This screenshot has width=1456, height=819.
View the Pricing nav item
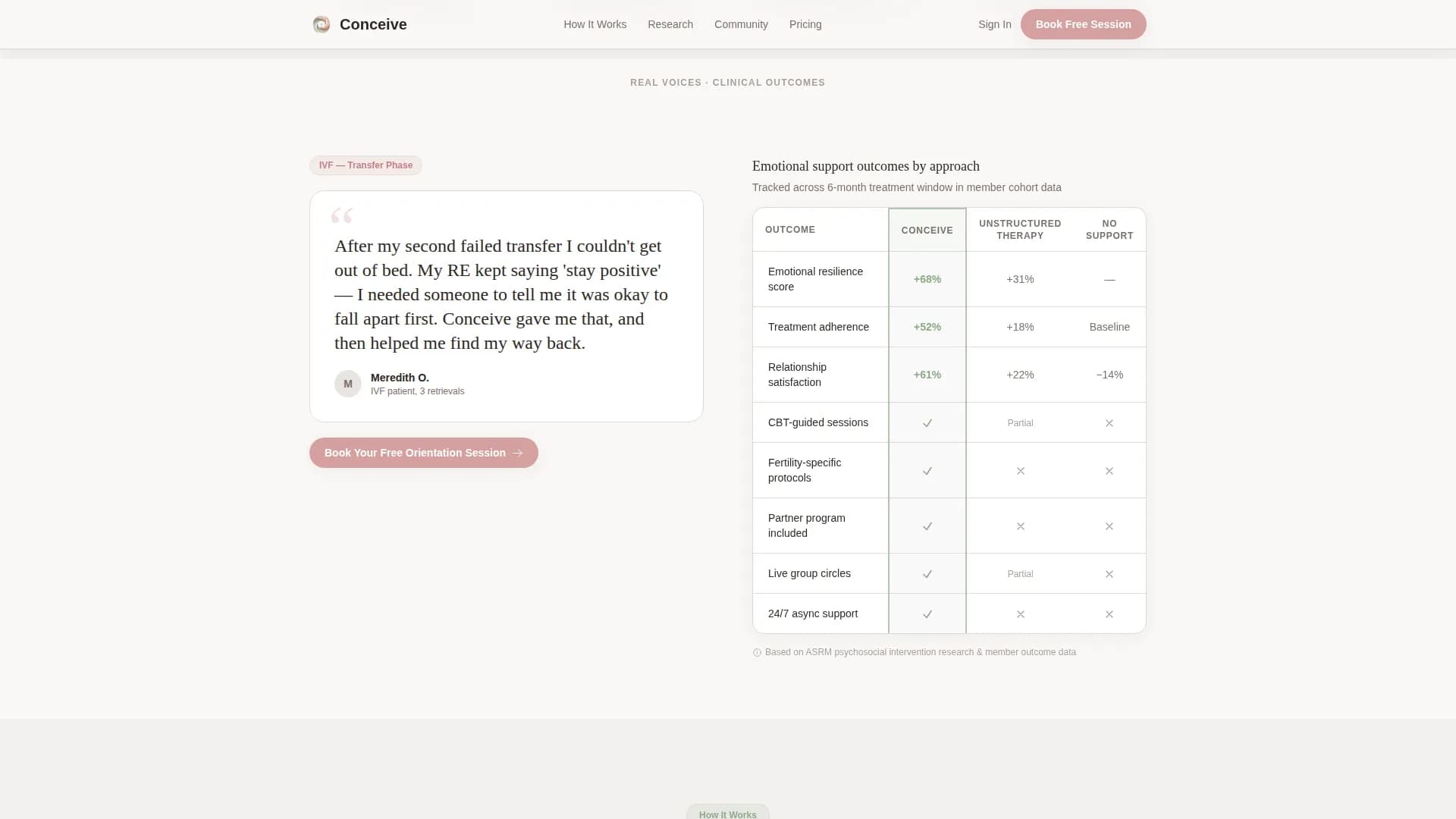point(805,24)
